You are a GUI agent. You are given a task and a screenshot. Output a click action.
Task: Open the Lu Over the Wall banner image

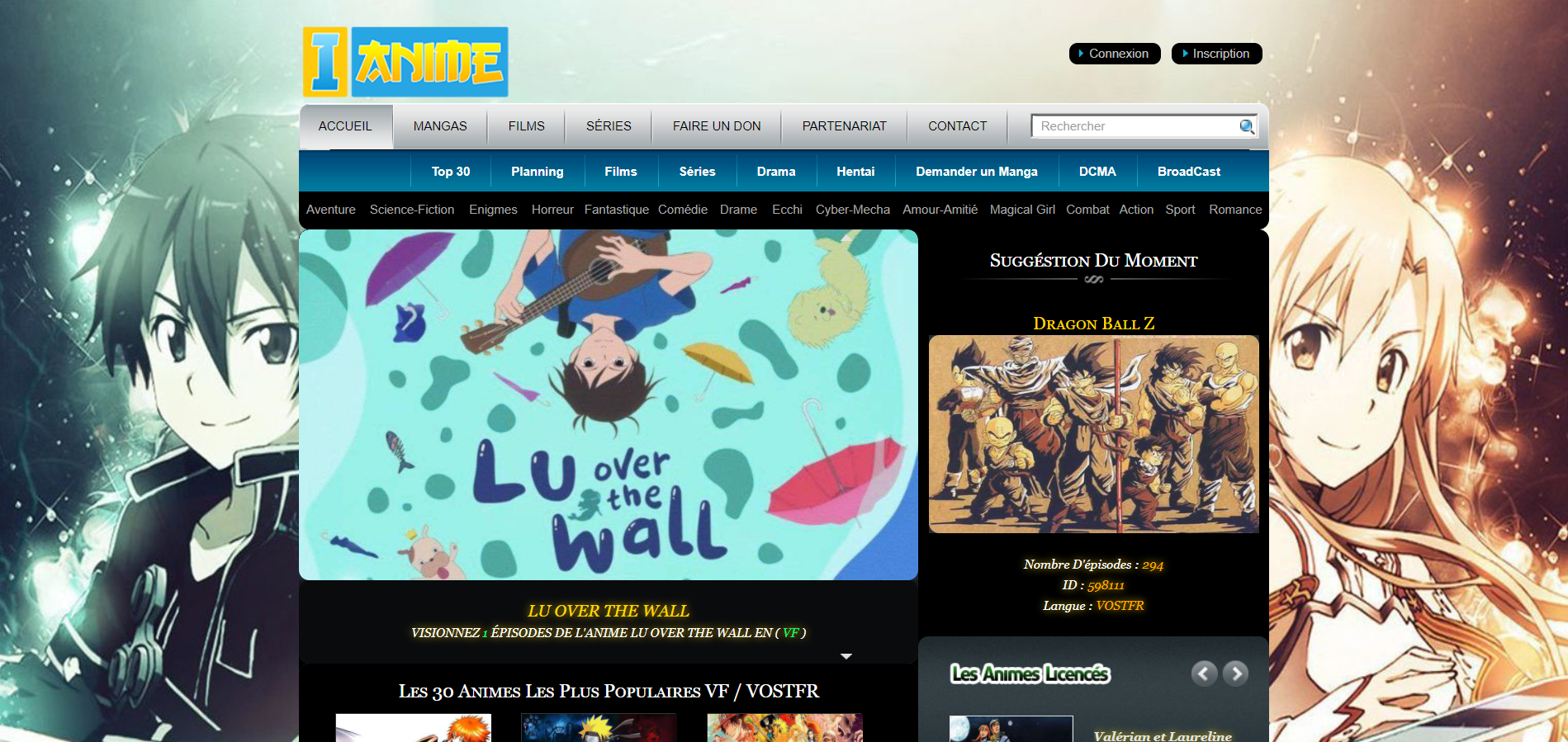609,404
